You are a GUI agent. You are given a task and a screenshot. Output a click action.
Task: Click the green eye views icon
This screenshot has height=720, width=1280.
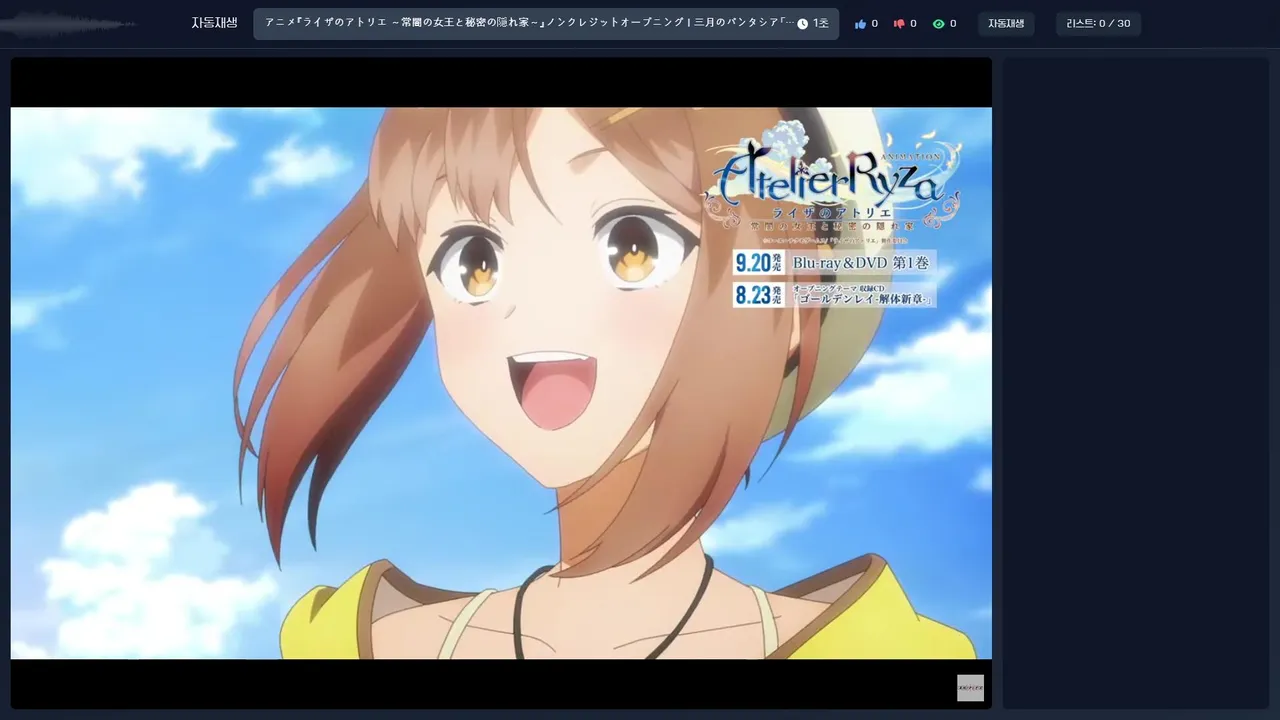[x=938, y=24]
